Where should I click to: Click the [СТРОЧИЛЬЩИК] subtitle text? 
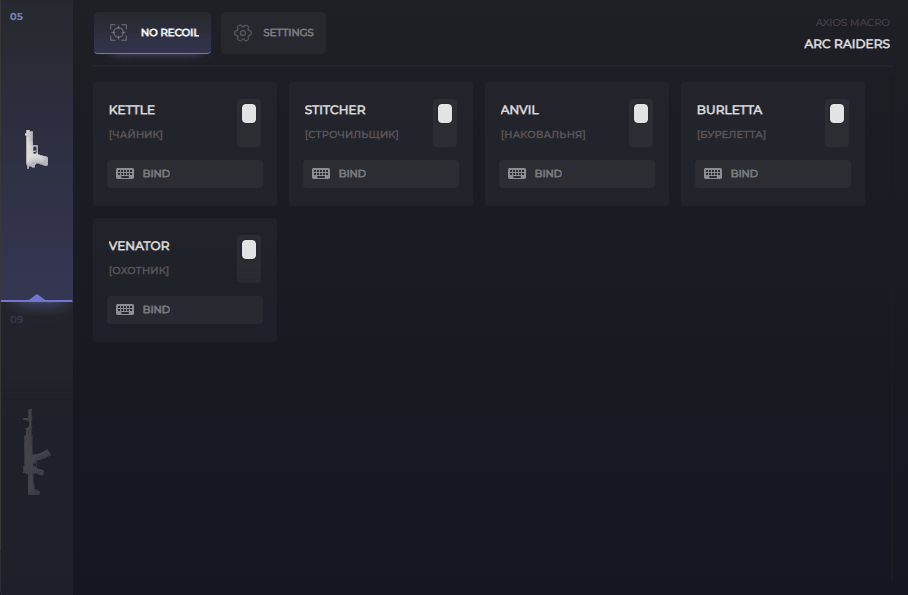(352, 134)
